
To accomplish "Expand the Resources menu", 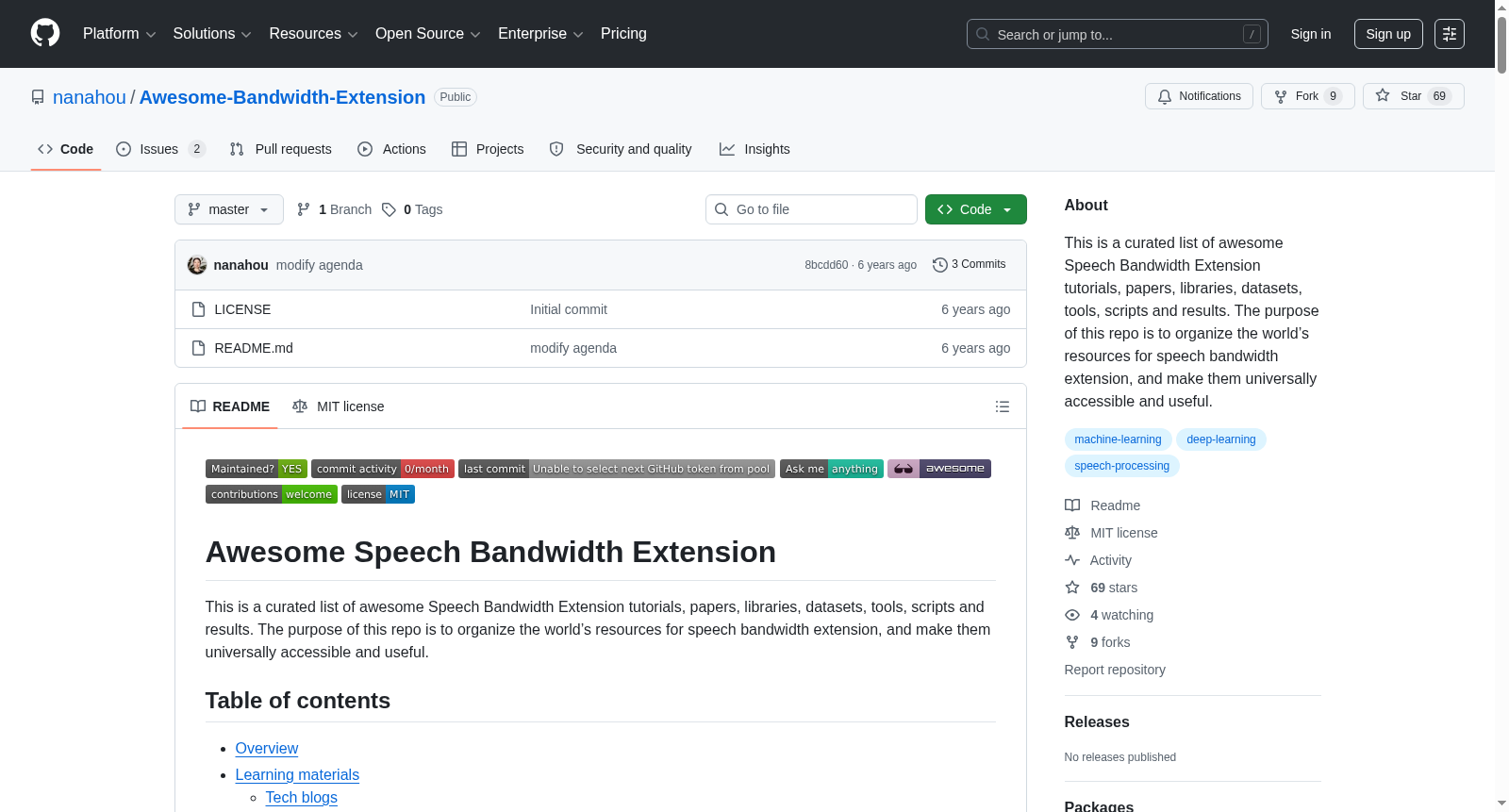I will click(x=313, y=34).
